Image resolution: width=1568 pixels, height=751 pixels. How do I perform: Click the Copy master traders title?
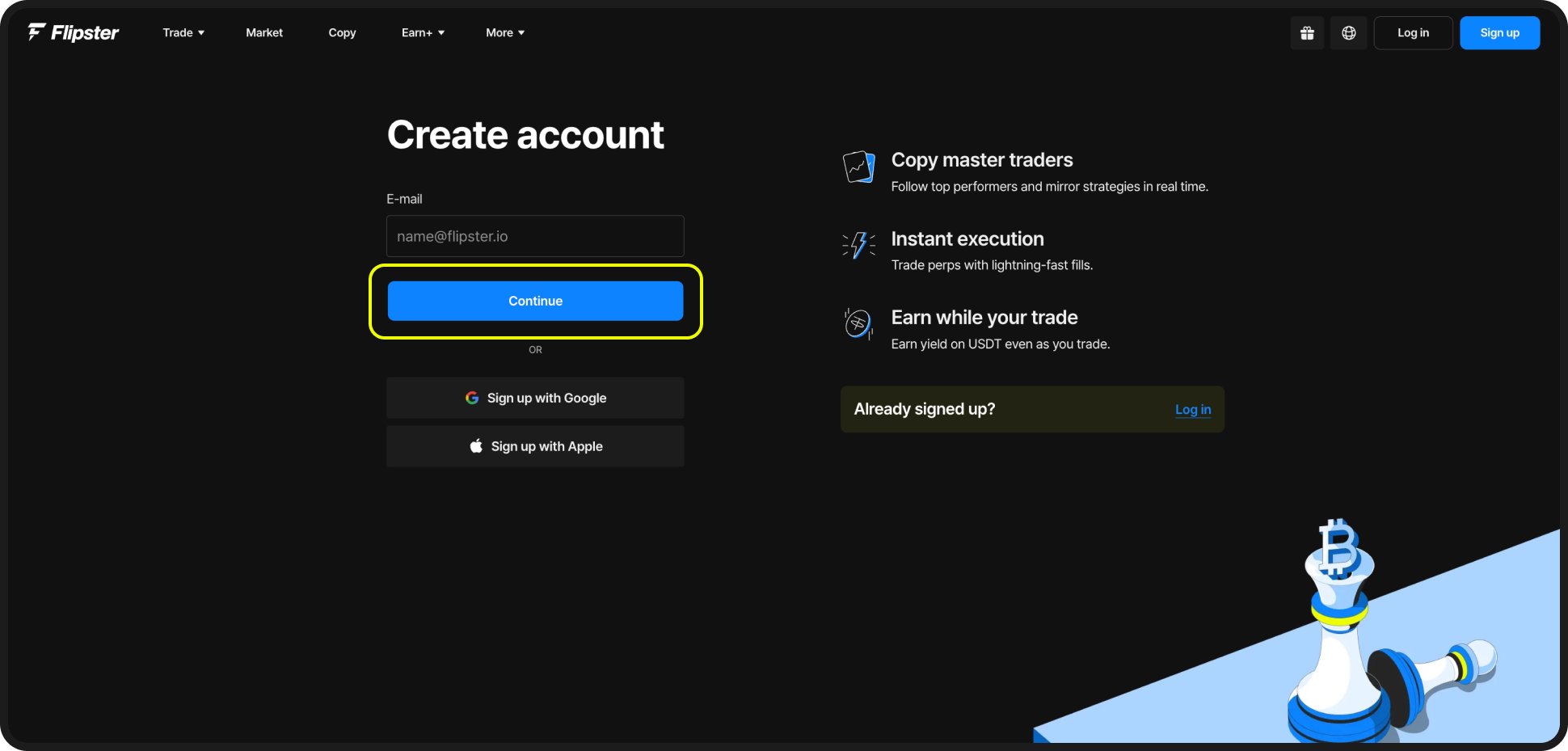pos(982,160)
